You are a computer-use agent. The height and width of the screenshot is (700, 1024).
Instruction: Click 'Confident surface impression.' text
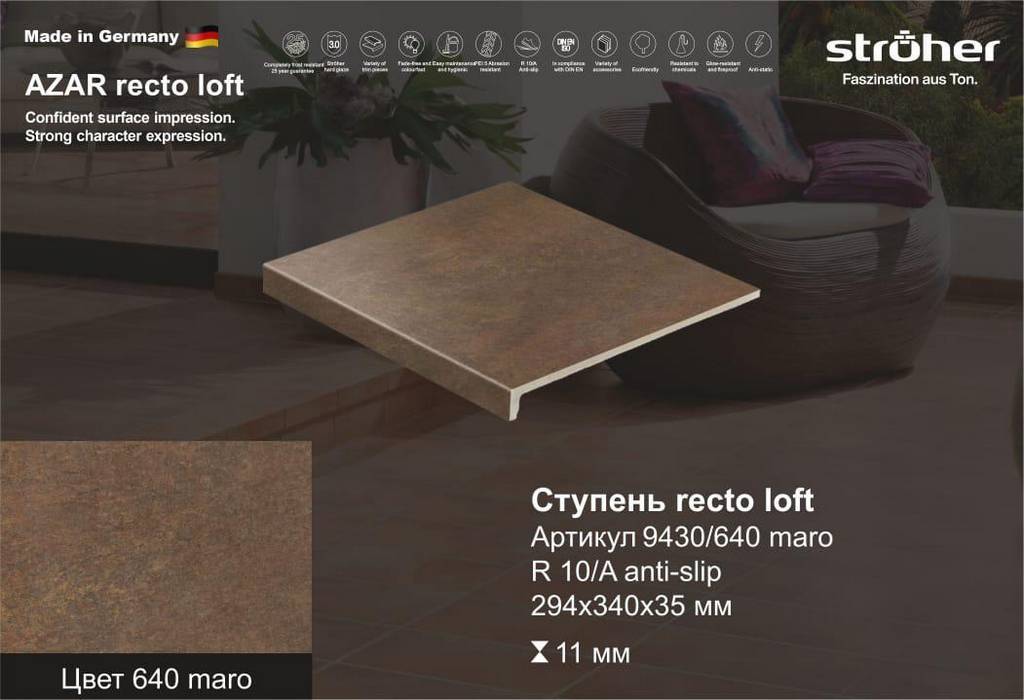[130, 118]
